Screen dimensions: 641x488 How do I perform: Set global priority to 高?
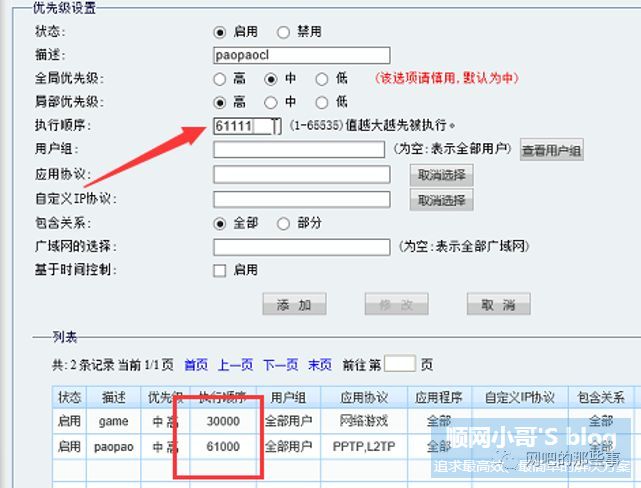[x=220, y=78]
